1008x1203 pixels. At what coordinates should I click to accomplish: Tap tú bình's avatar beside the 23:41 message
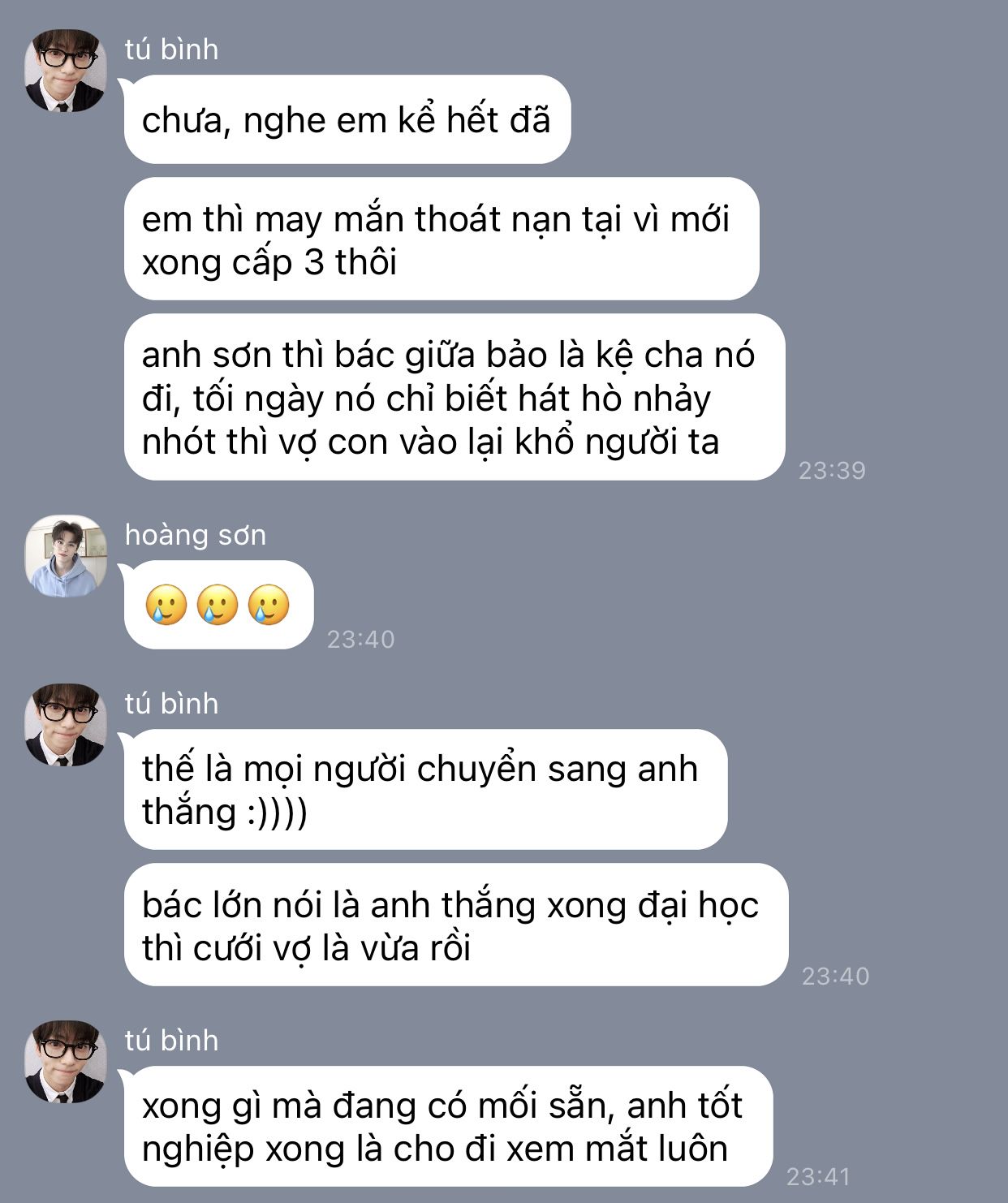tap(66, 1062)
